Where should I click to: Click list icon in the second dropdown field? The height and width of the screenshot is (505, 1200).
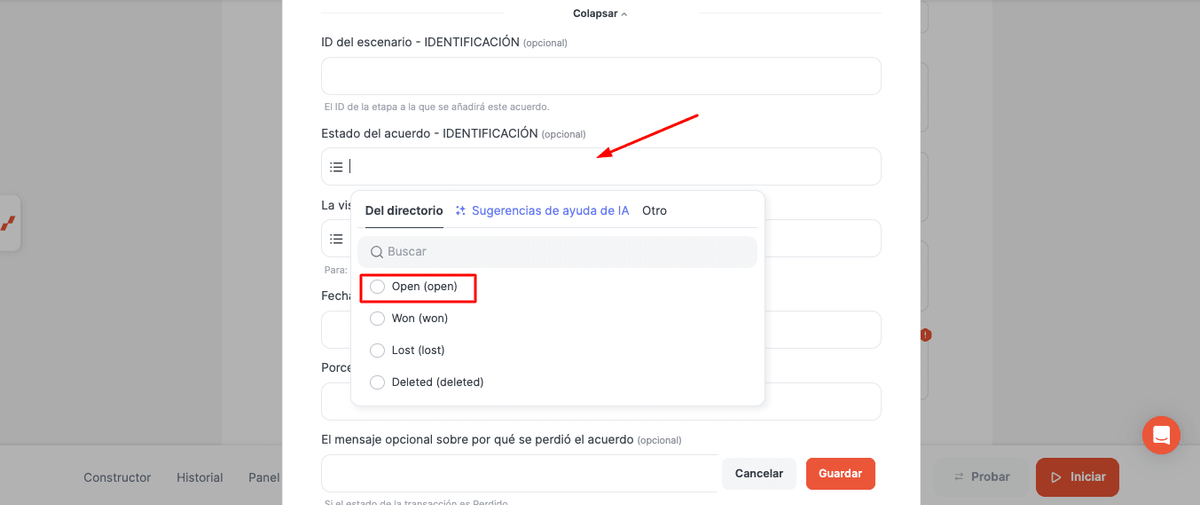click(336, 239)
